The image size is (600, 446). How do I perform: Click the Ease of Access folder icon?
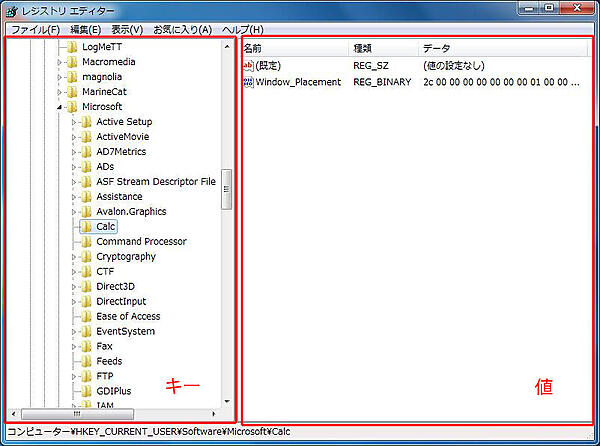(x=86, y=316)
